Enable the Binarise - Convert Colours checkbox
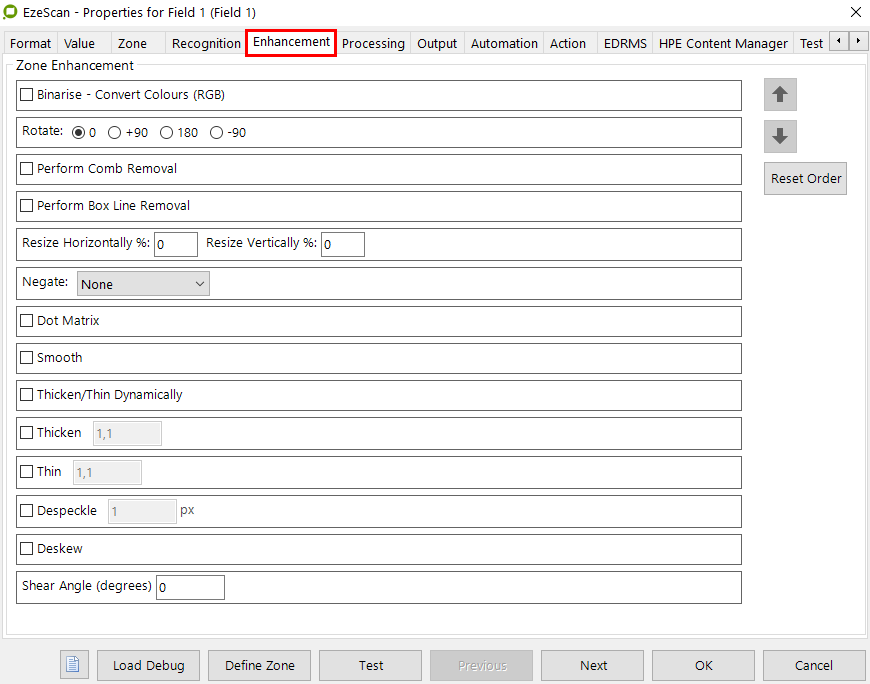 point(27,95)
